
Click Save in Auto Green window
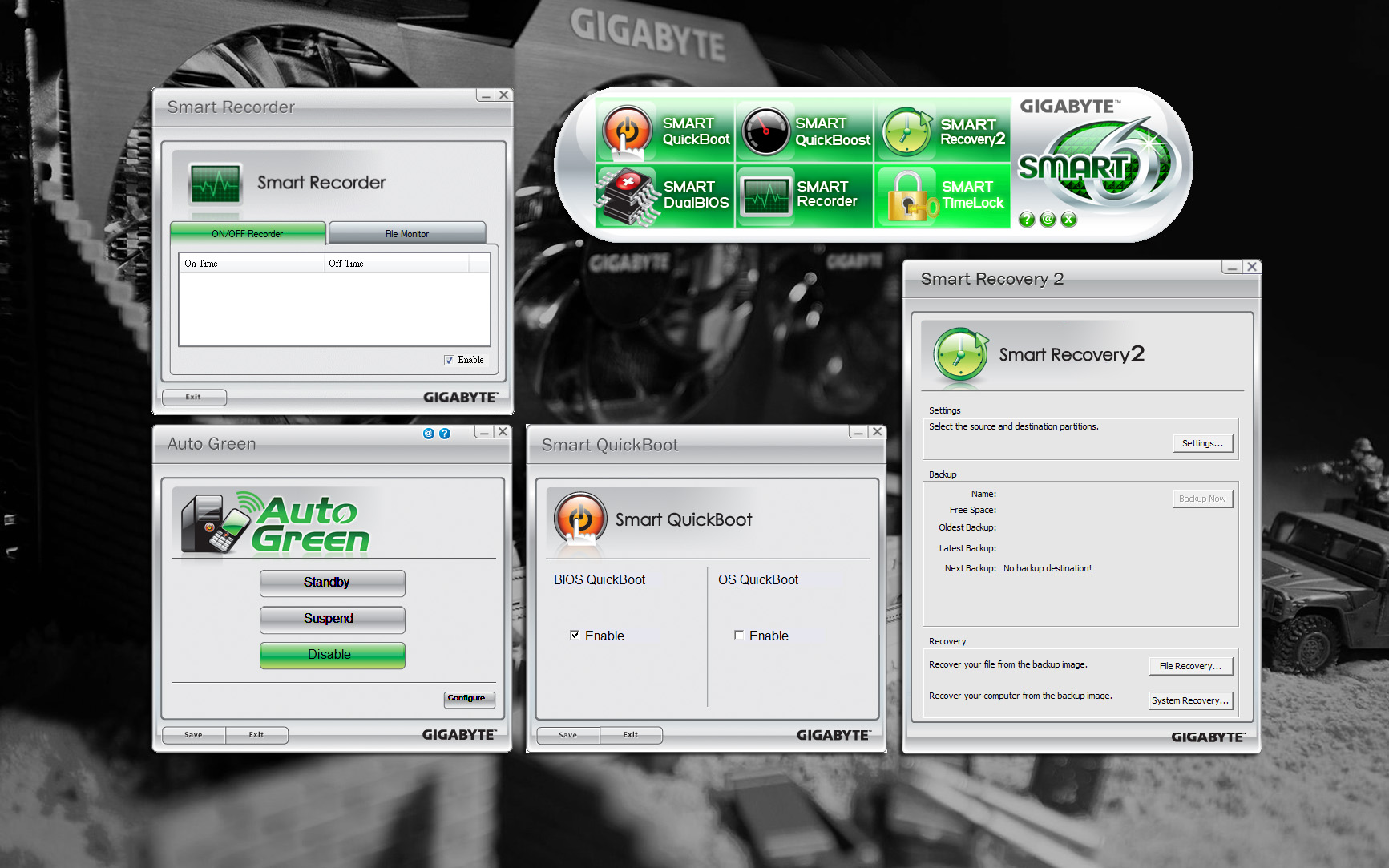pyautogui.click(x=193, y=734)
